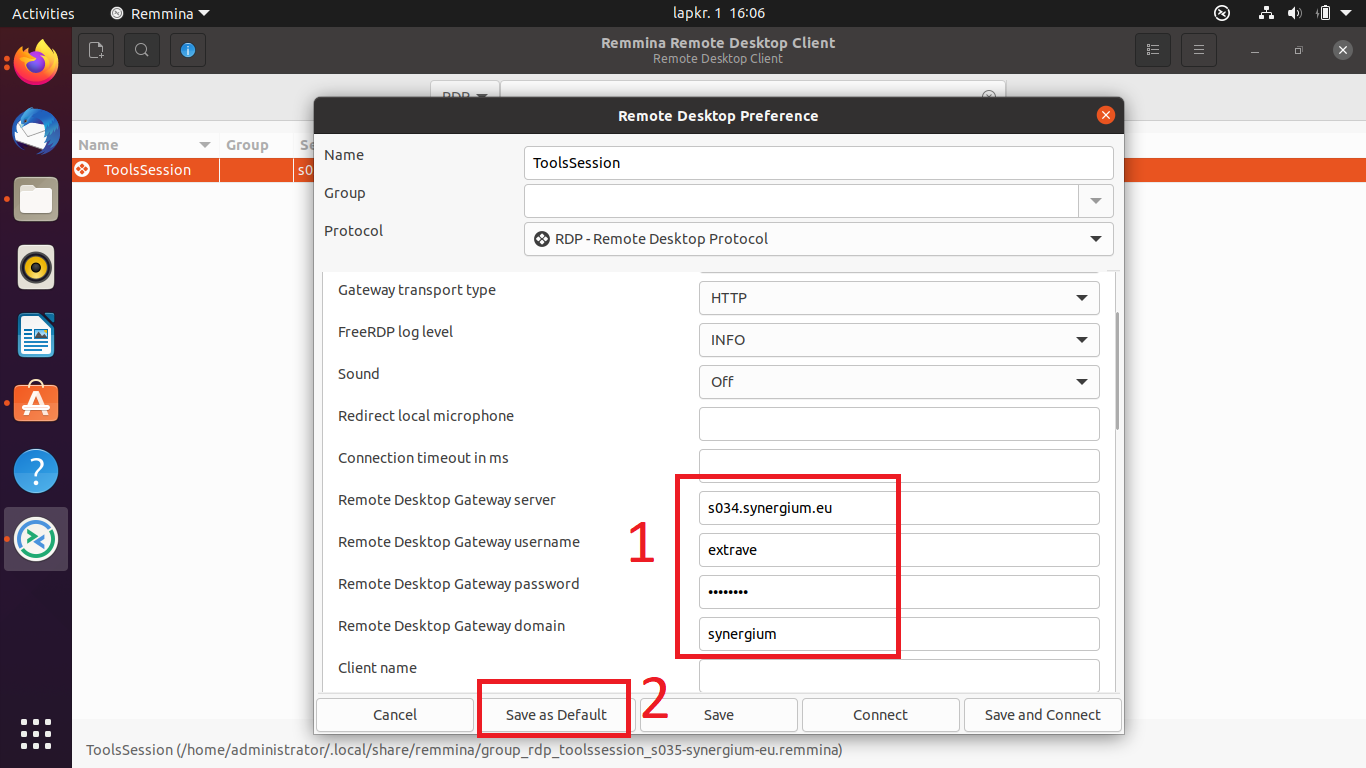Launch Thunderbird mail from the dock
1366x768 pixels.
coord(36,131)
